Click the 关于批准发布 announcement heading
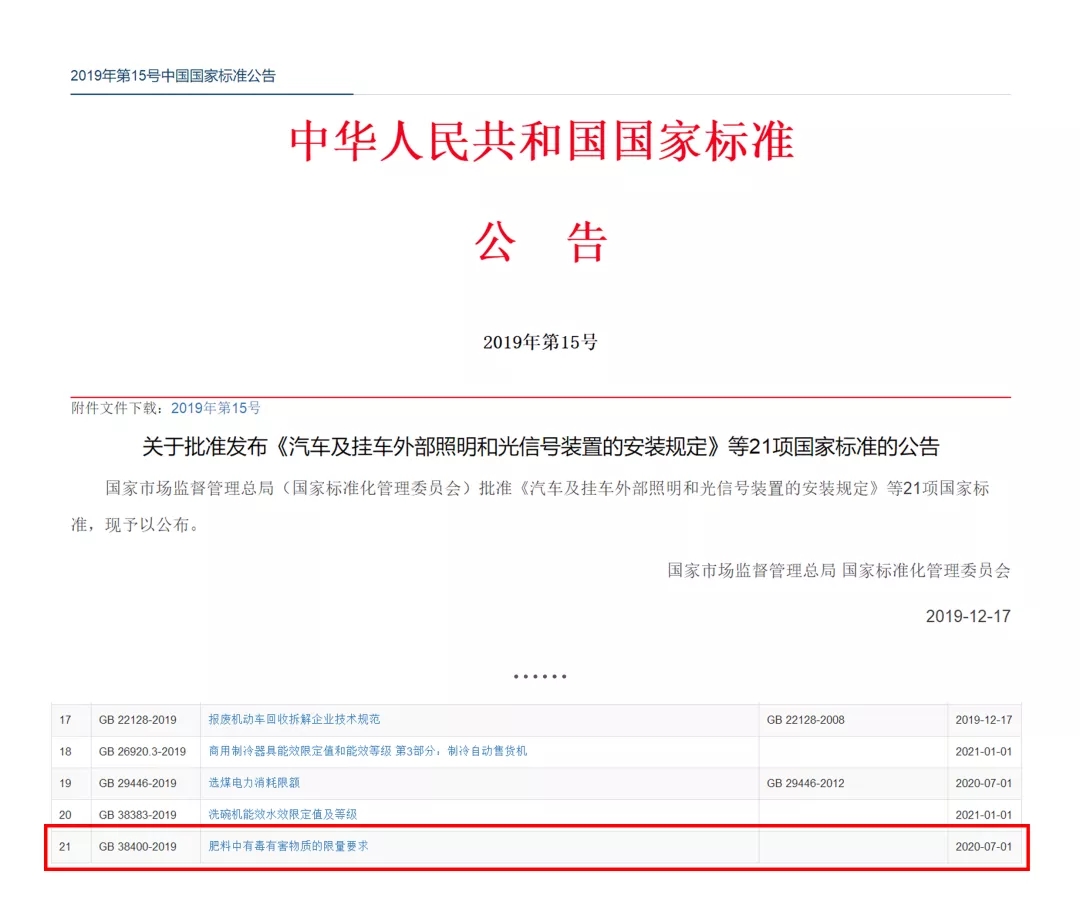The height and width of the screenshot is (898, 1080). [541, 447]
